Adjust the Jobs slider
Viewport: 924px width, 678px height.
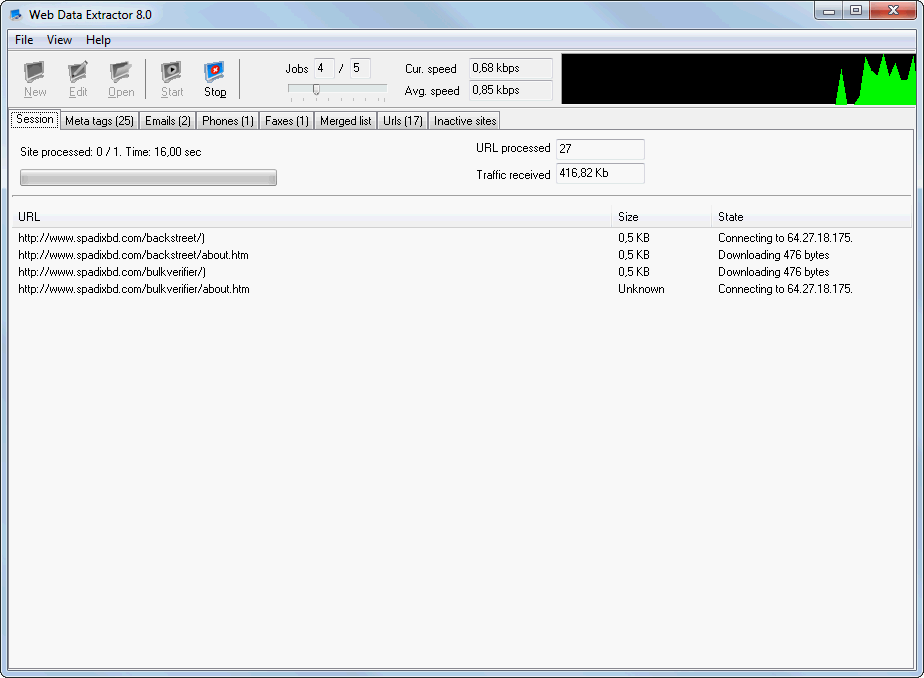[x=317, y=89]
